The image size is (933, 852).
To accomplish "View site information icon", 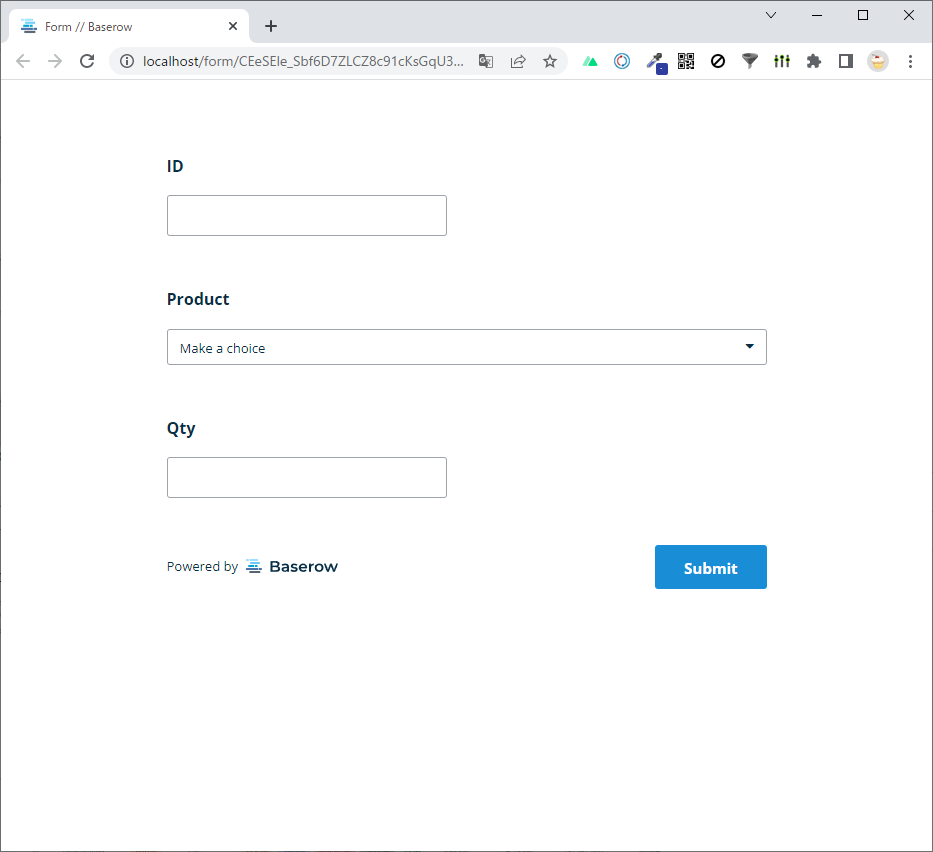I will (127, 61).
